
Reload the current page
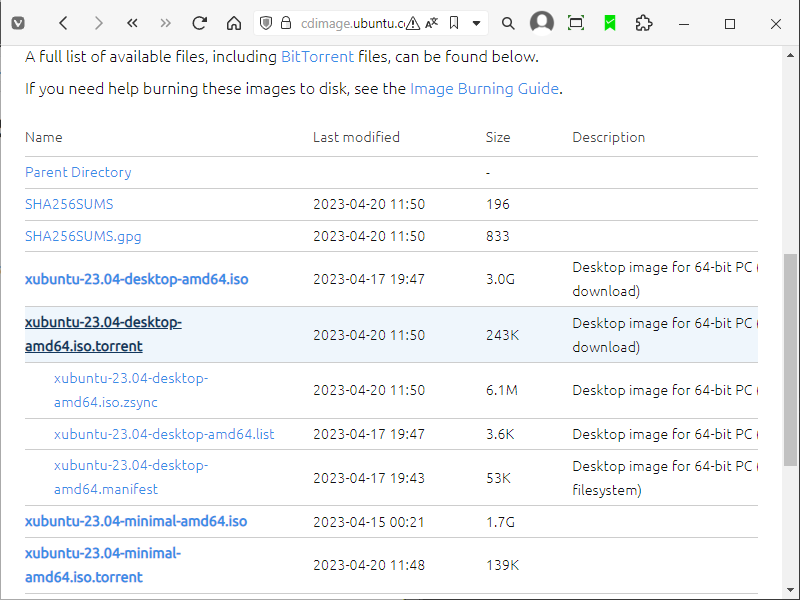pyautogui.click(x=199, y=23)
